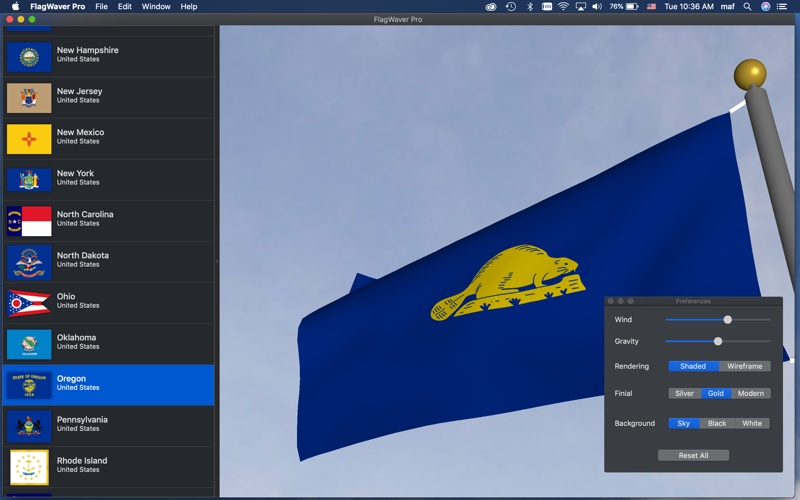Open the Apple menu
This screenshot has height=500, width=800.
[x=15, y=7]
